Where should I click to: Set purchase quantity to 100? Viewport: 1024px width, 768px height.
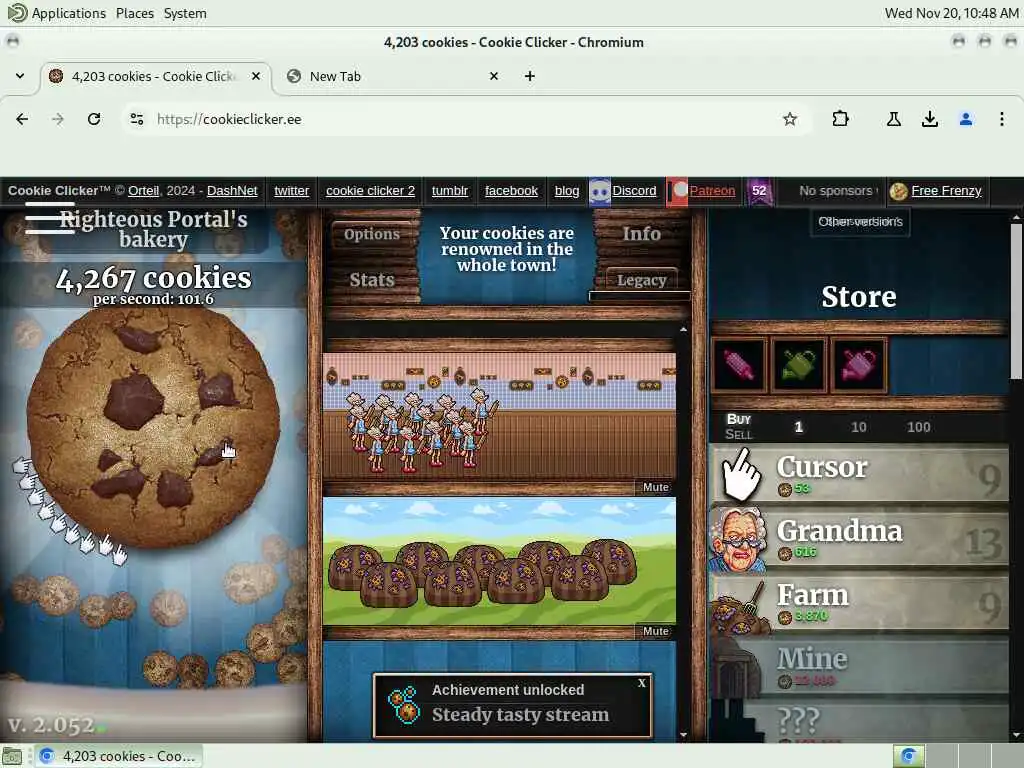click(x=918, y=427)
